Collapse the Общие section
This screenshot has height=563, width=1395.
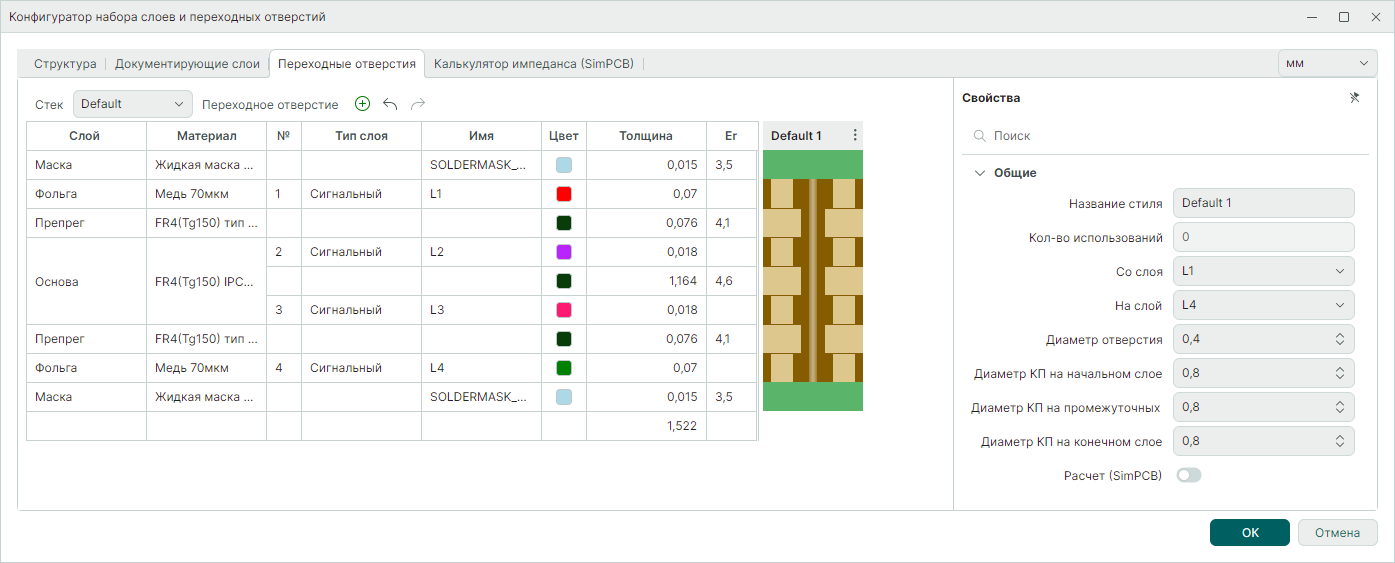click(x=980, y=173)
